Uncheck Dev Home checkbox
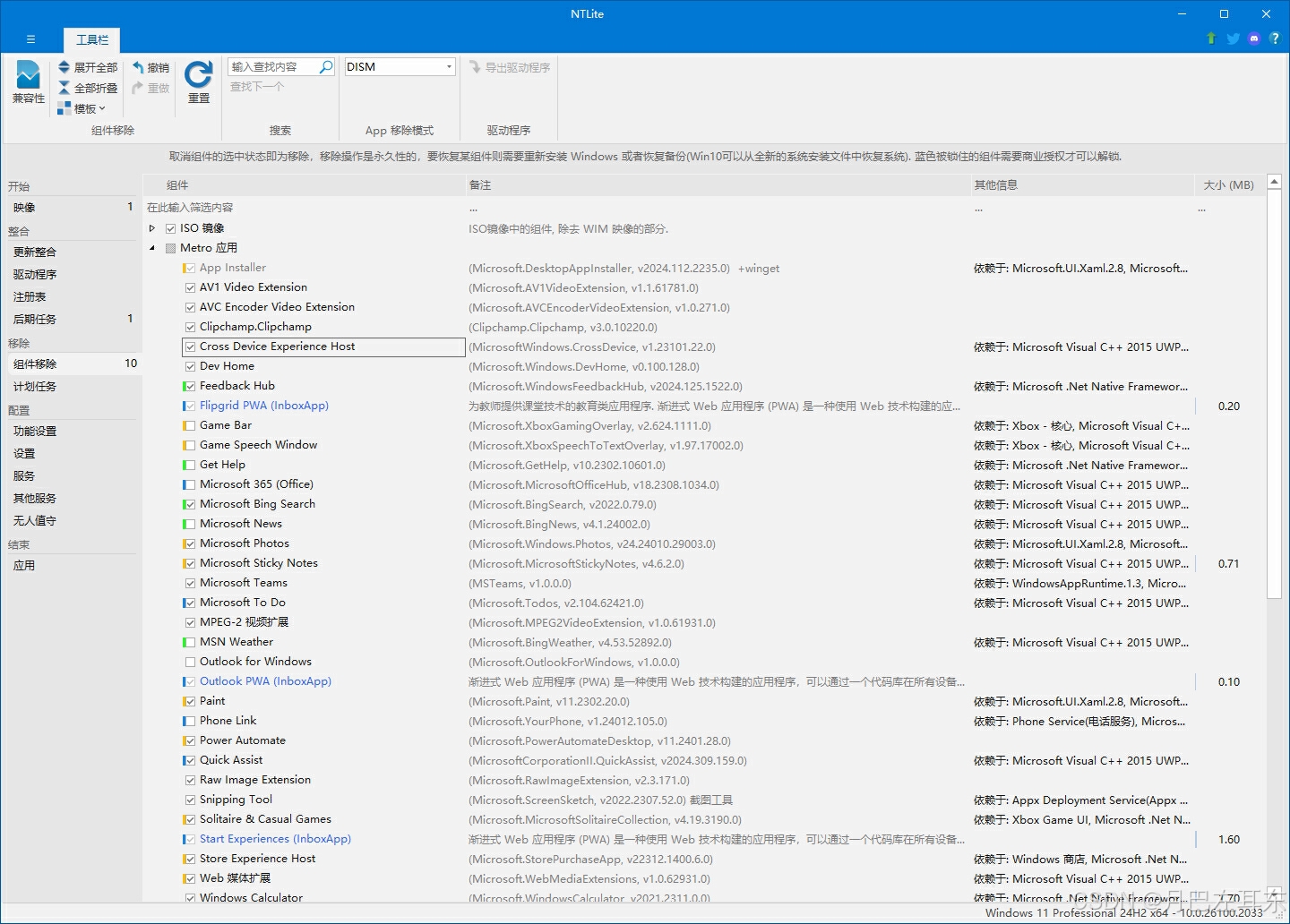The height and width of the screenshot is (924, 1290). [x=190, y=366]
